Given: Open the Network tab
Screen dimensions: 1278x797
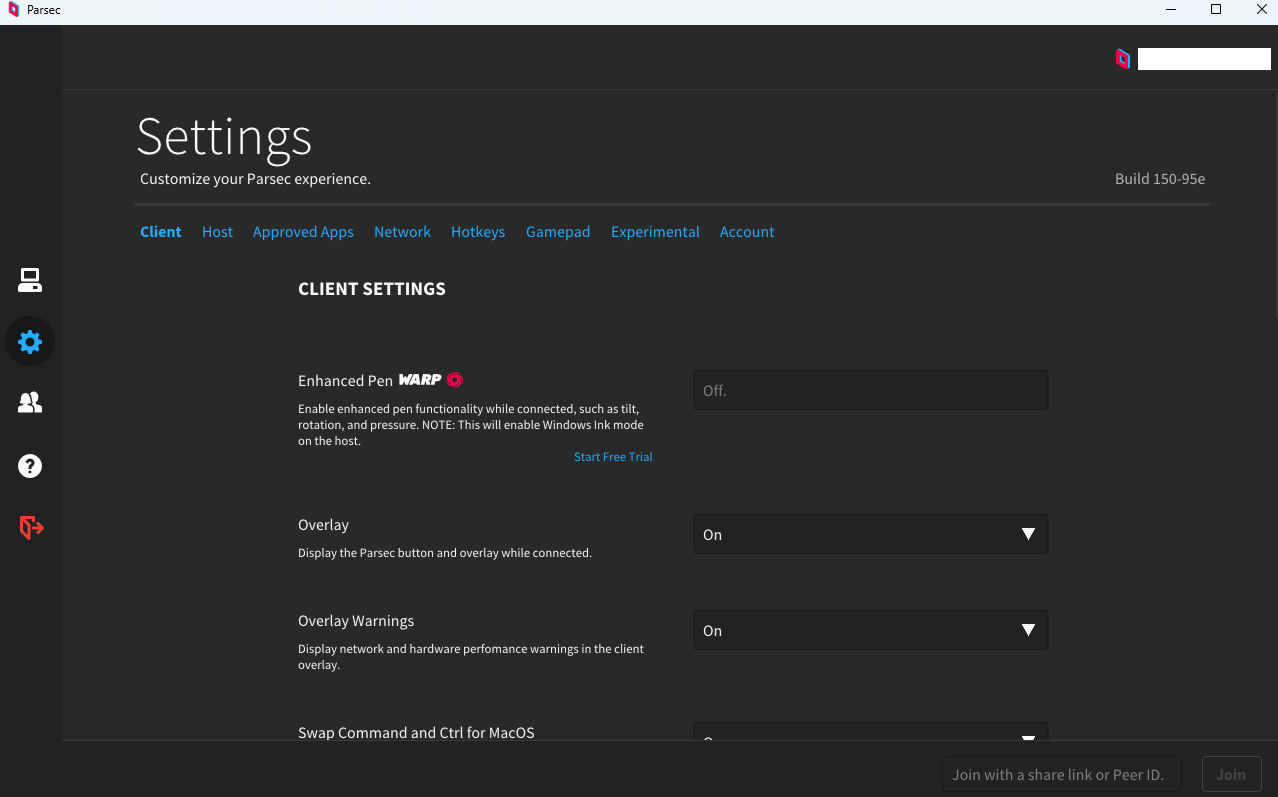Looking at the screenshot, I should click(402, 232).
